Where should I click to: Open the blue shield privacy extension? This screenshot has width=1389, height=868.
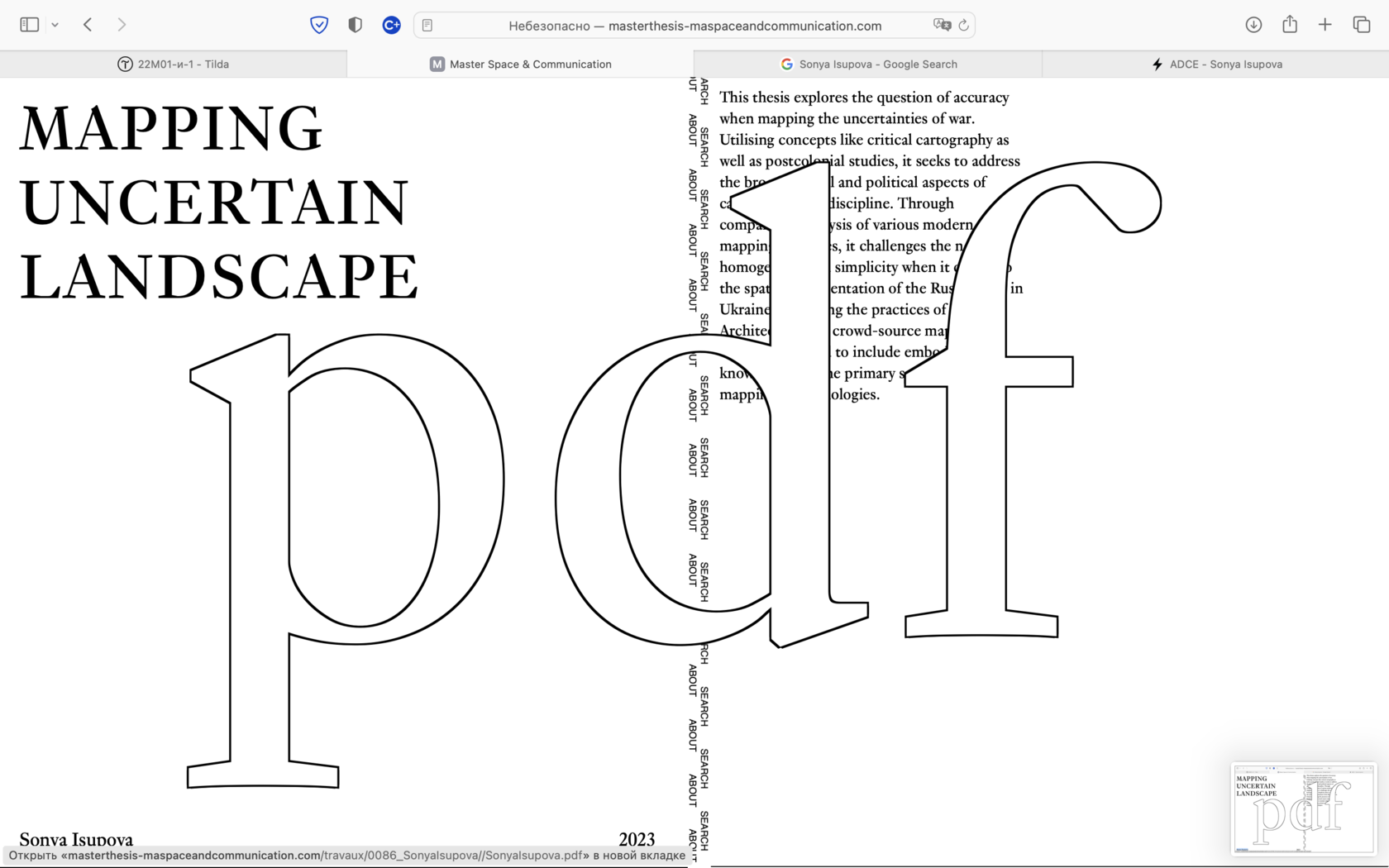[x=319, y=25]
